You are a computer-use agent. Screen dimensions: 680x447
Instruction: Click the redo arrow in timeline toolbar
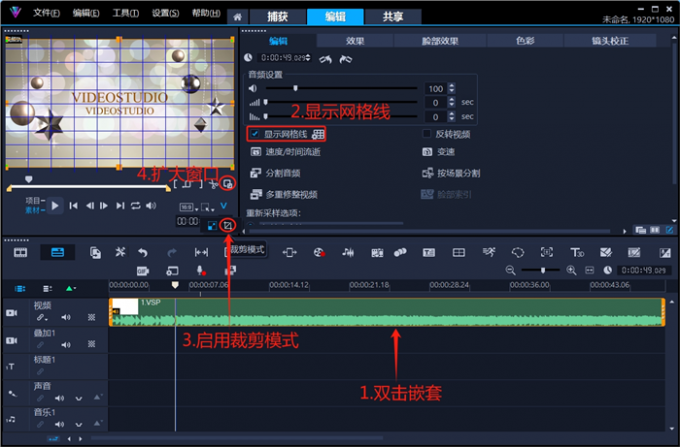(172, 252)
